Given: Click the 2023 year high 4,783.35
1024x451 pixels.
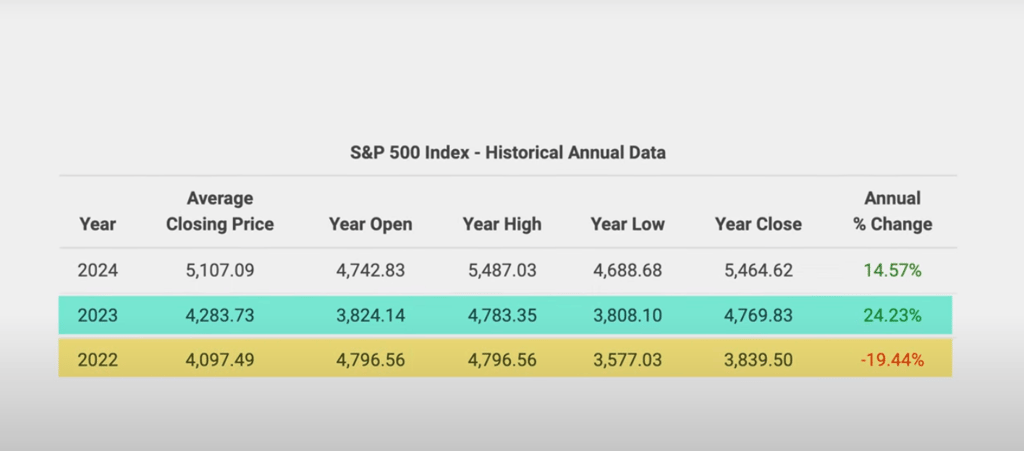Looking at the screenshot, I should click(x=502, y=316).
